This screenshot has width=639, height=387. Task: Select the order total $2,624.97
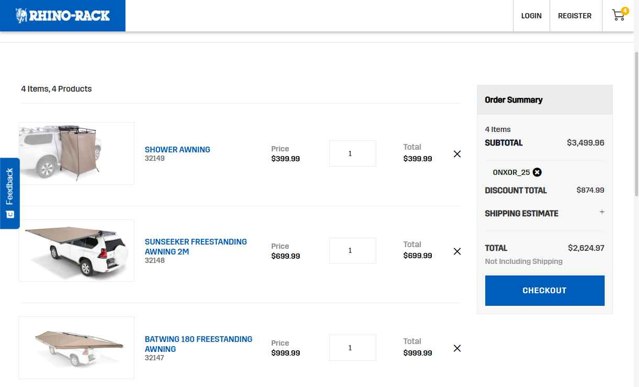point(586,248)
